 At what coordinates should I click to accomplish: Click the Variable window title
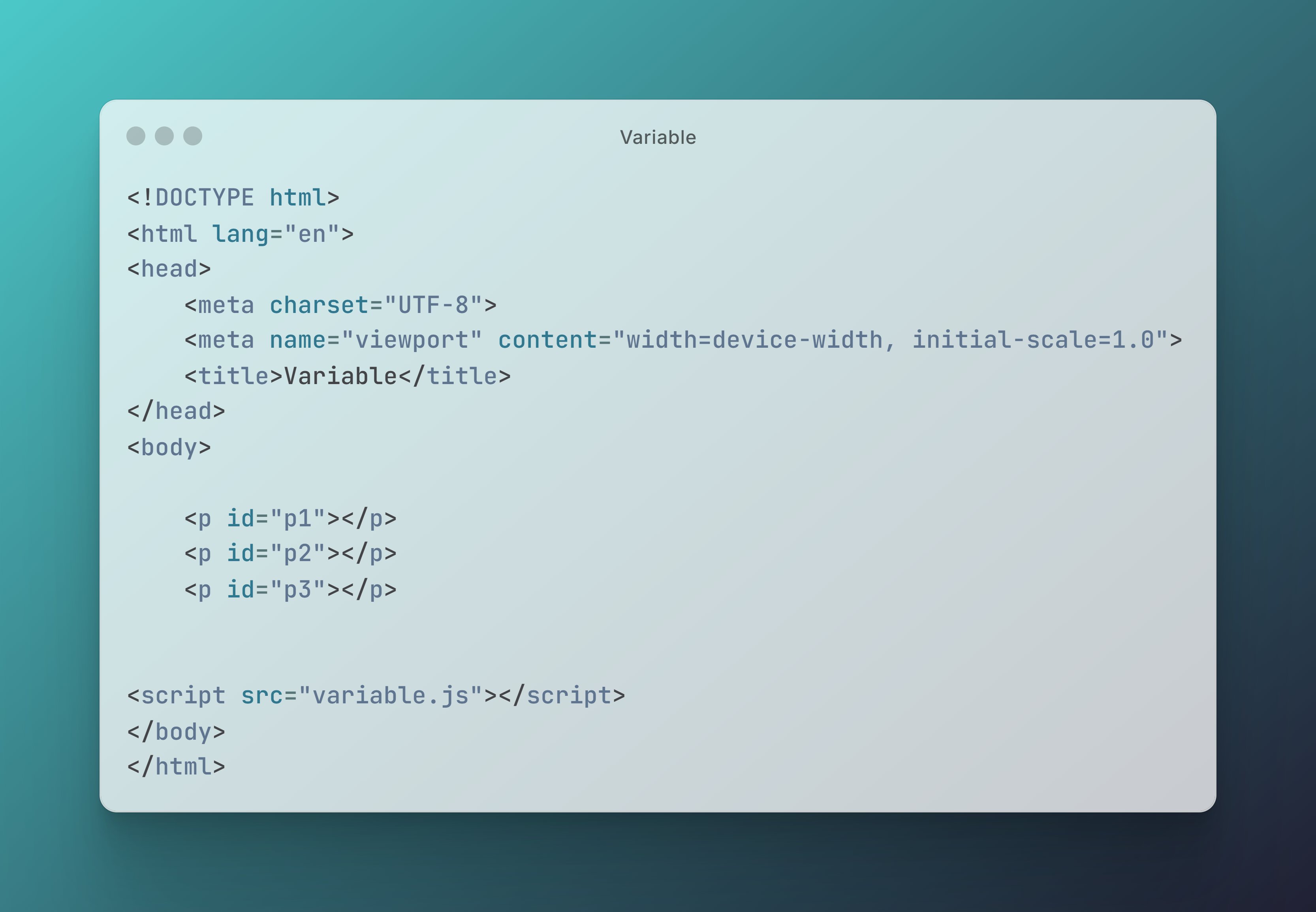point(658,137)
